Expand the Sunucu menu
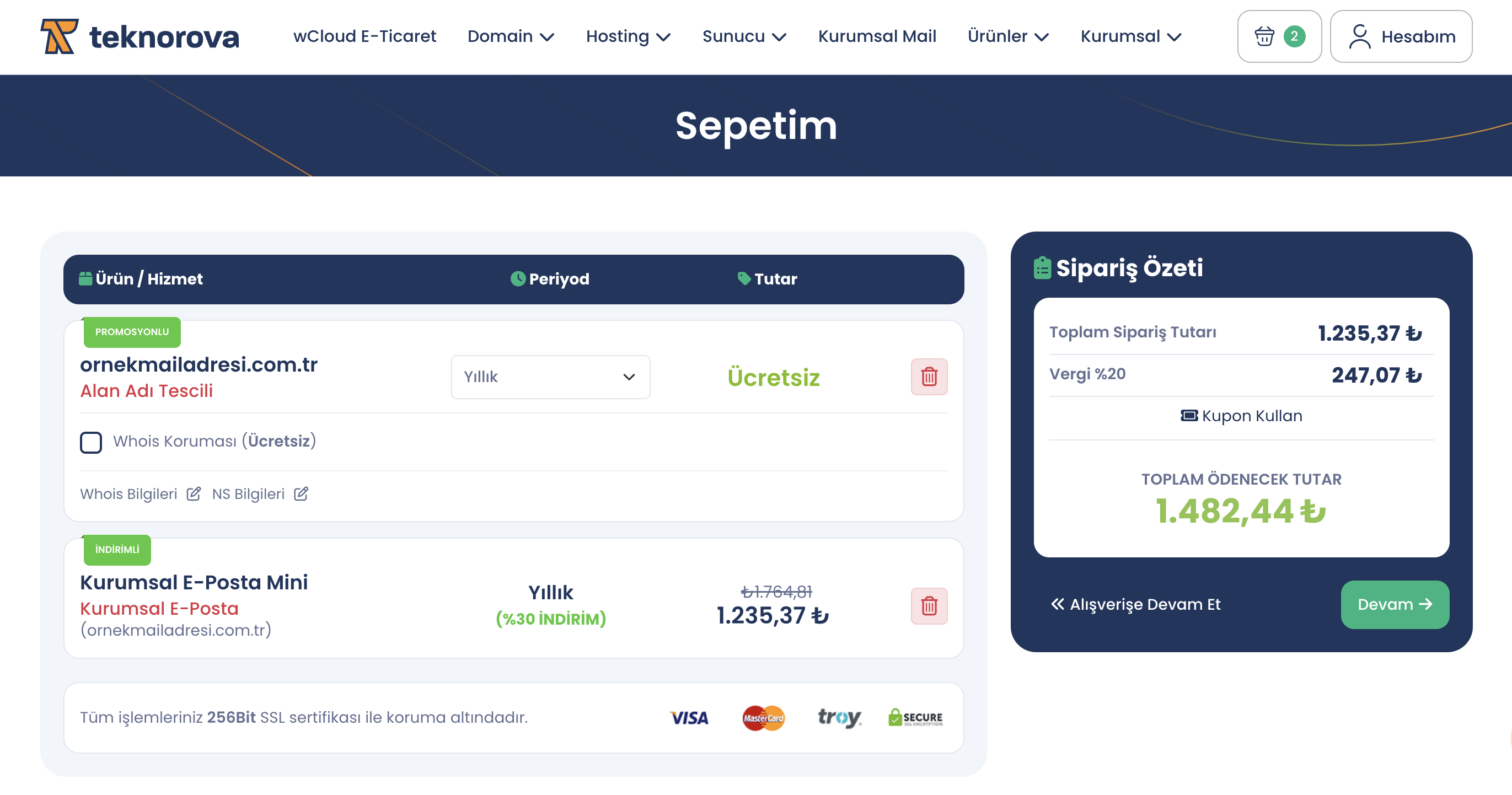1512x795 pixels. pyautogui.click(x=744, y=36)
